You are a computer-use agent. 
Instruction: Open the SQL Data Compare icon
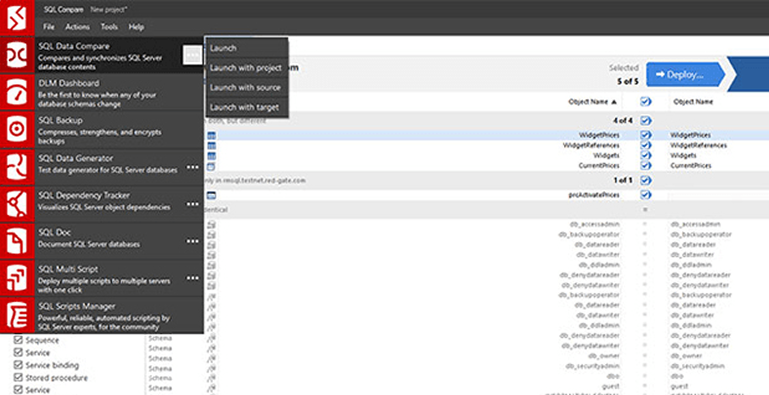[17, 55]
